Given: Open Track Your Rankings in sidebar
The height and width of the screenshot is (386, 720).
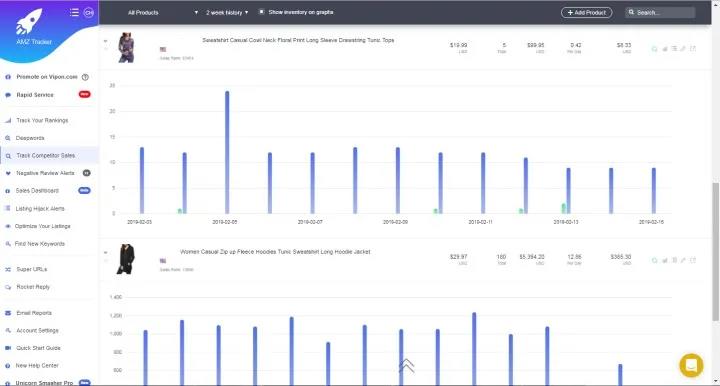Looking at the screenshot, I should [x=42, y=120].
